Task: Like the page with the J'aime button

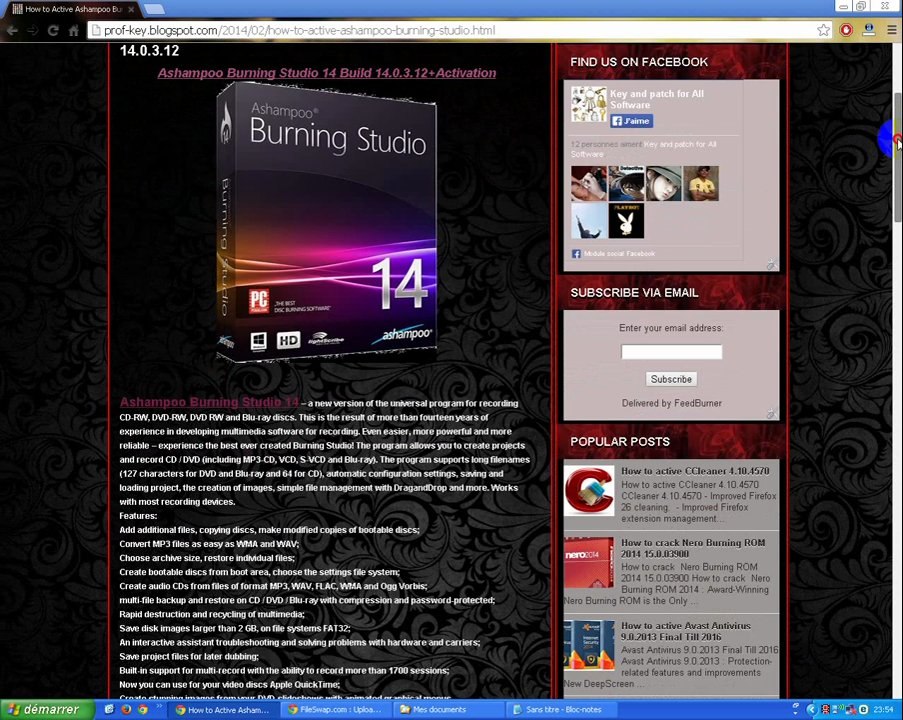Action: click(632, 121)
